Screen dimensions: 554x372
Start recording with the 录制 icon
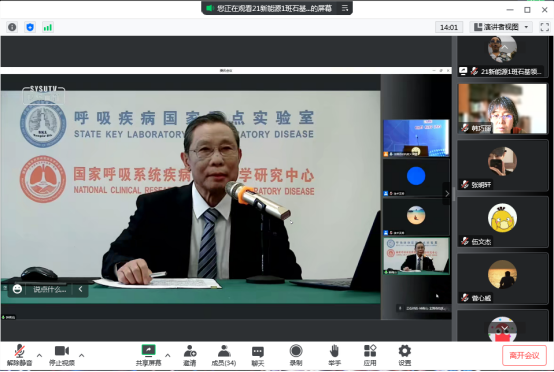click(x=296, y=355)
